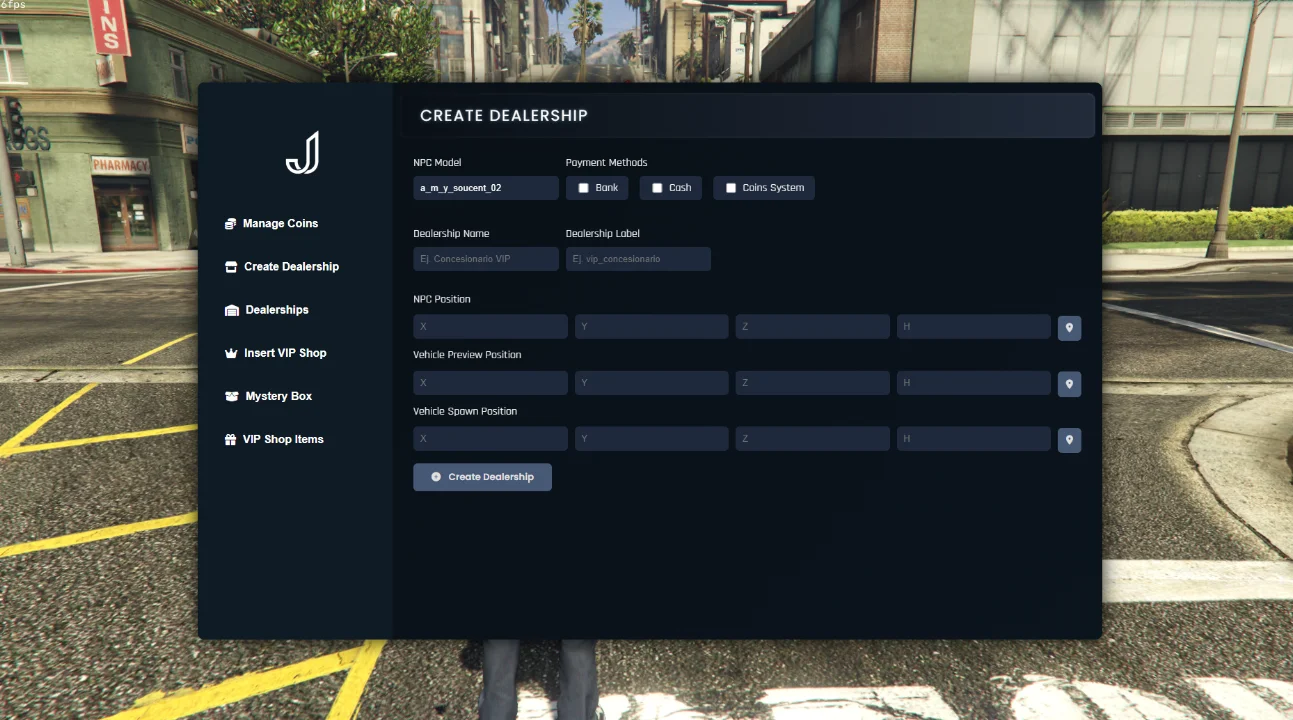
Task: Click the Create Dealership store icon
Action: click(x=231, y=267)
